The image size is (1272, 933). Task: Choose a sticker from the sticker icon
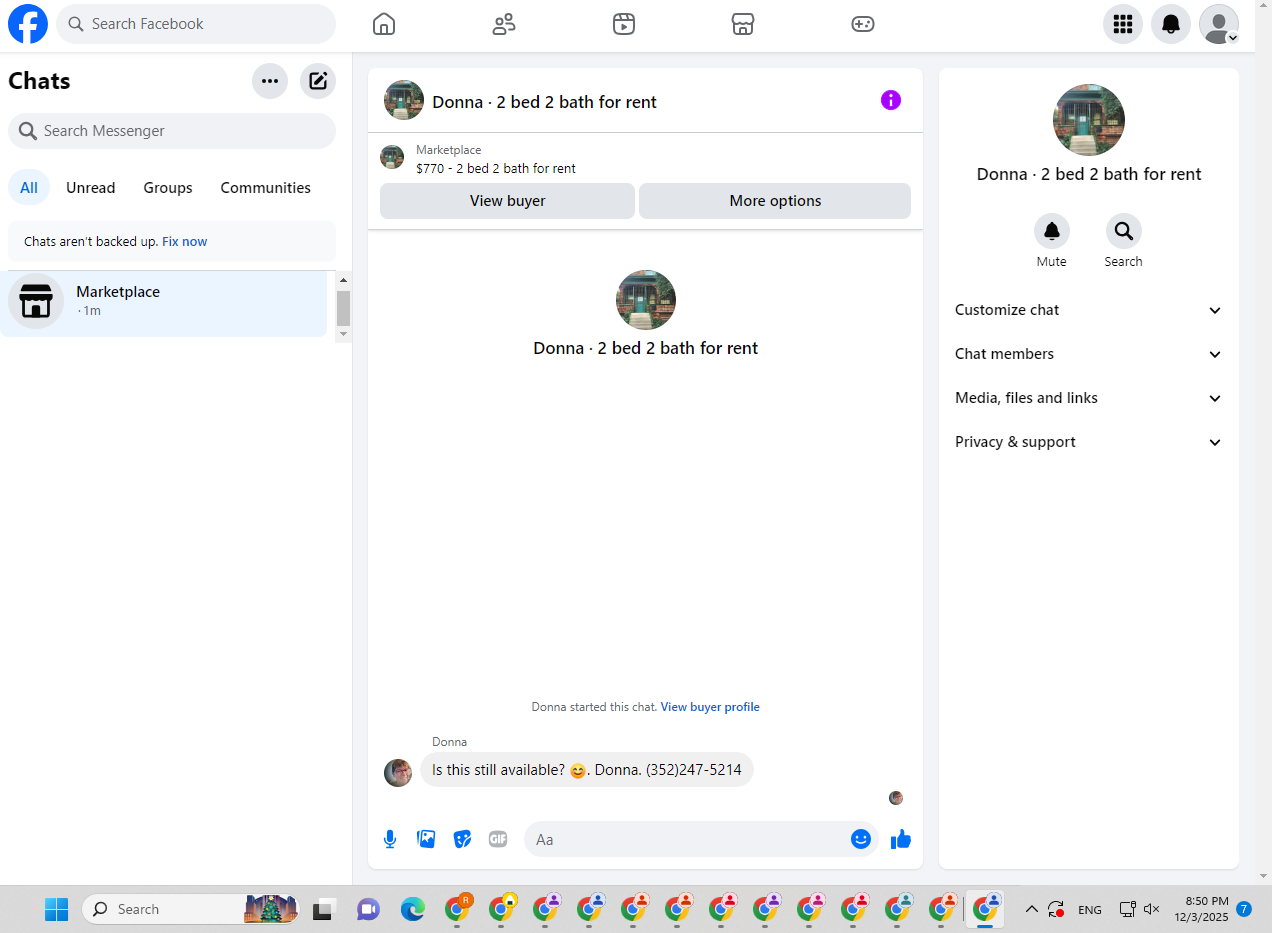click(462, 839)
